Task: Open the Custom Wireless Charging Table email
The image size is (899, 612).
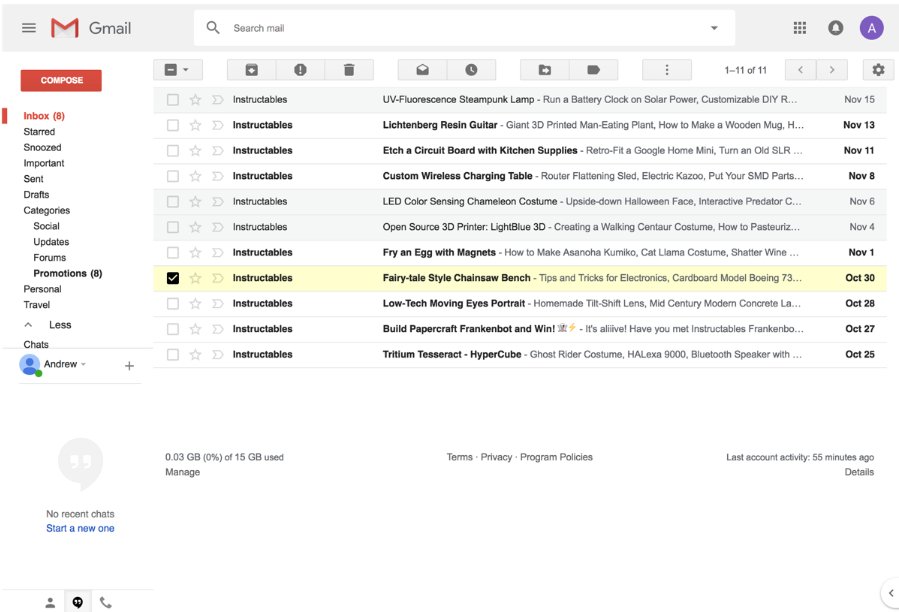Action: (519, 176)
